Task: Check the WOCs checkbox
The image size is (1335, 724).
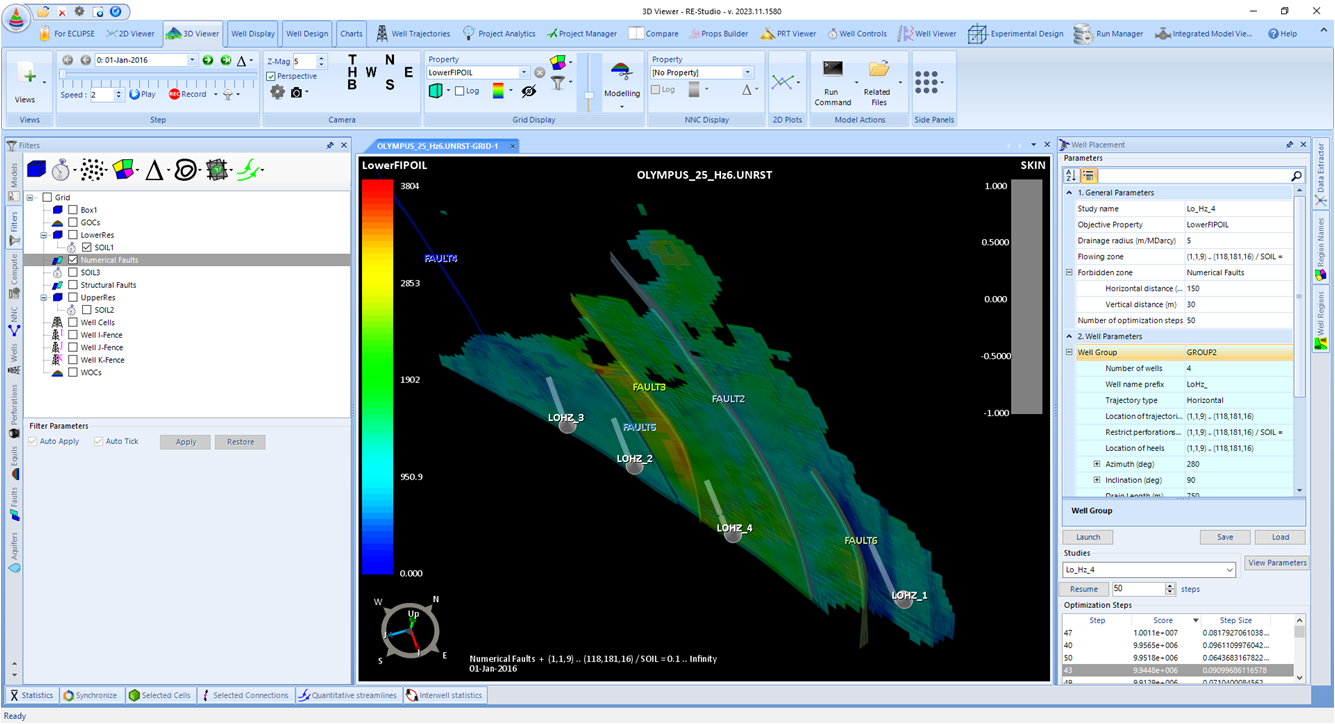Action: pyautogui.click(x=73, y=372)
